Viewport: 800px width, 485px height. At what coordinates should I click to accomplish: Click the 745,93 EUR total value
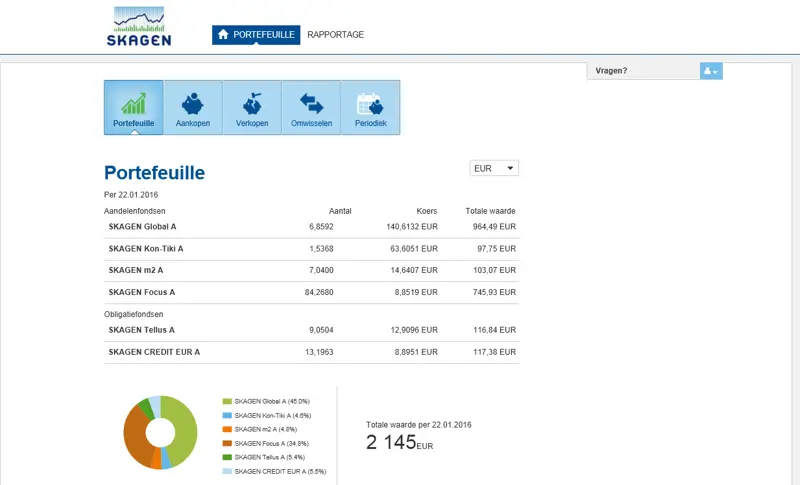[494, 292]
